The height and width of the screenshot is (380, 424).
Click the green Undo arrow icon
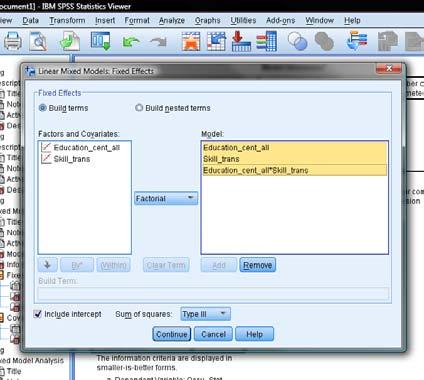pyautogui.click(x=130, y=42)
